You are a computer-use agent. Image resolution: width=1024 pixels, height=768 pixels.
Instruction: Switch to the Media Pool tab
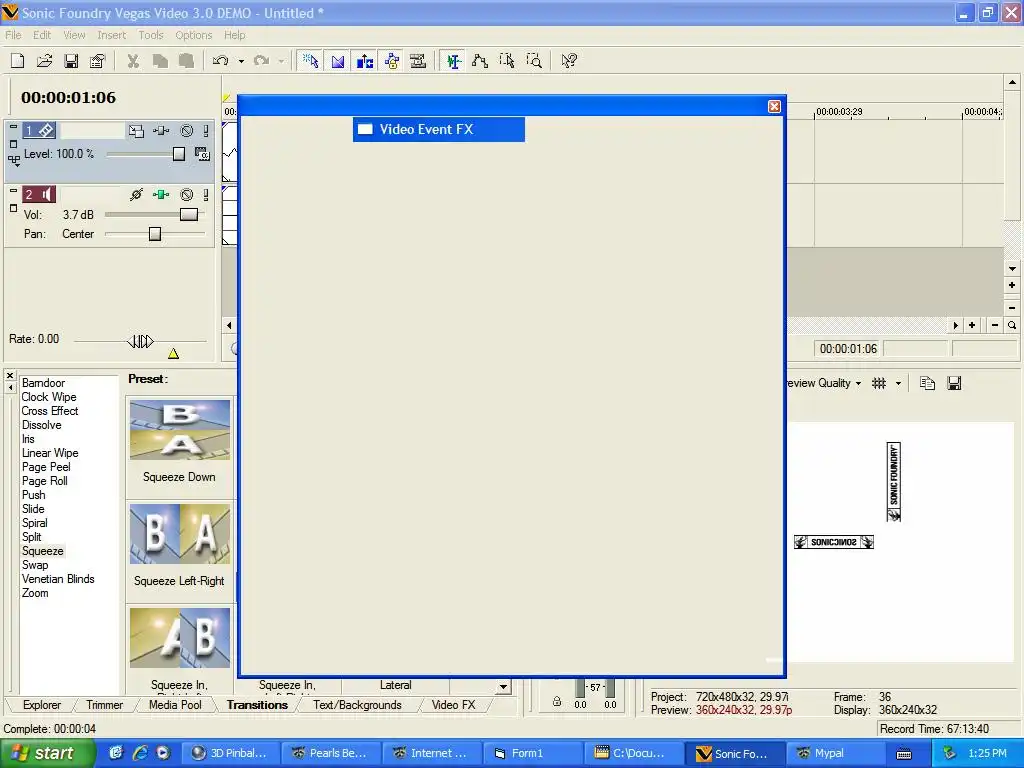click(175, 705)
